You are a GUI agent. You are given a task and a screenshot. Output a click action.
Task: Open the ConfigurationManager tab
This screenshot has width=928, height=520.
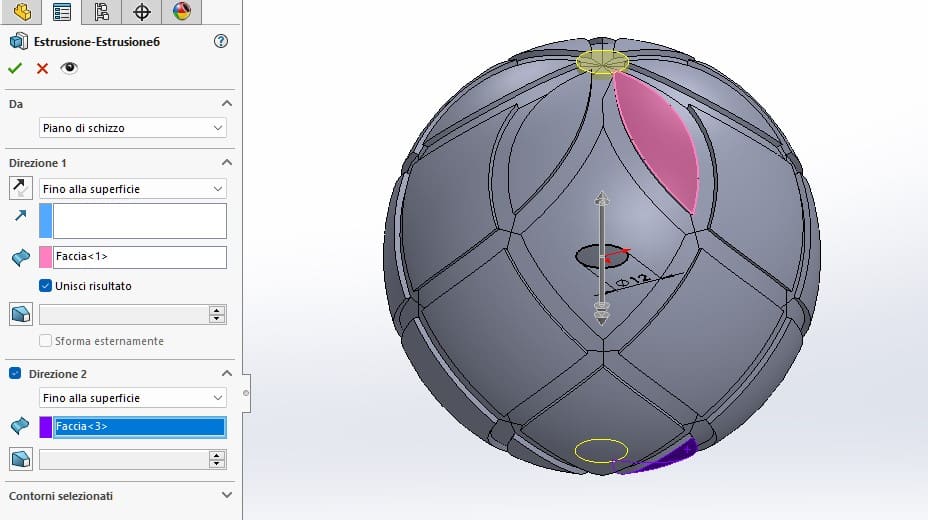point(101,12)
